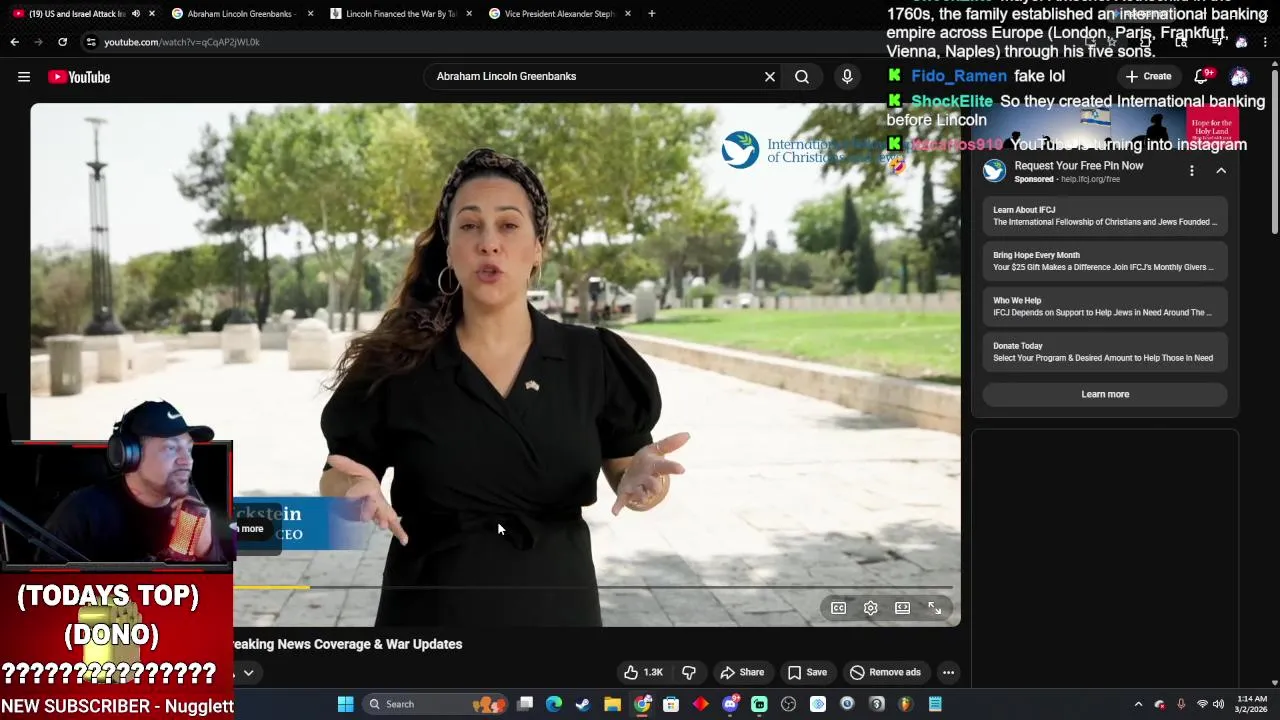Collapse the sponsored ad panel

pos(1221,171)
